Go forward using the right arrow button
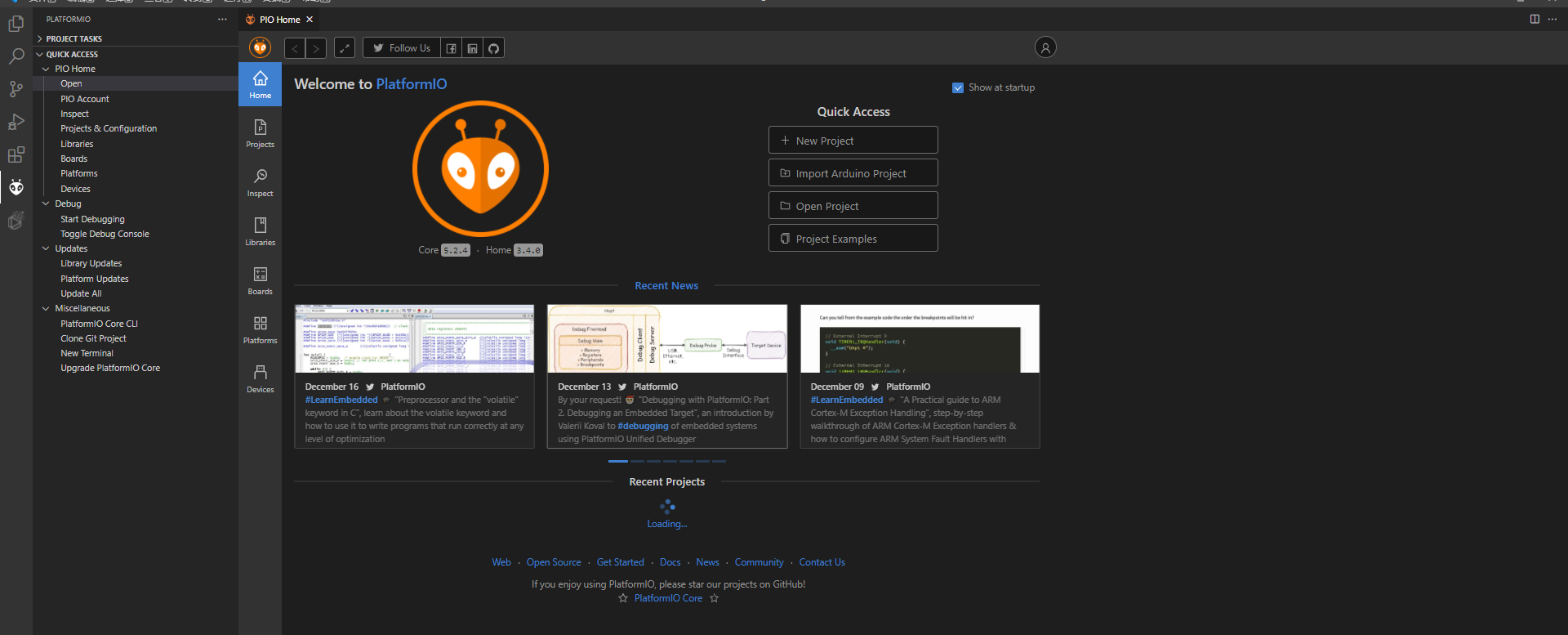The height and width of the screenshot is (635, 1568). [x=316, y=48]
